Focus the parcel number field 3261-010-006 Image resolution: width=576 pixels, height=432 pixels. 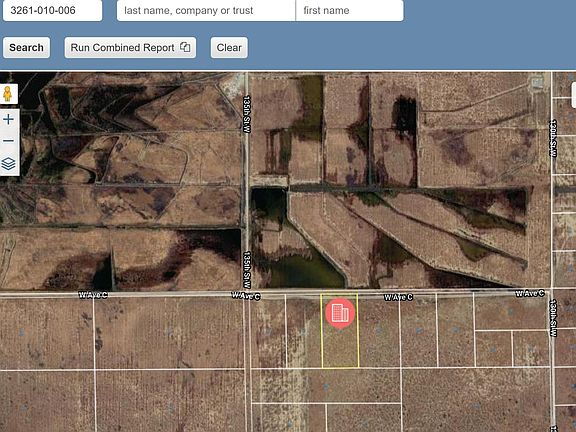tap(53, 10)
